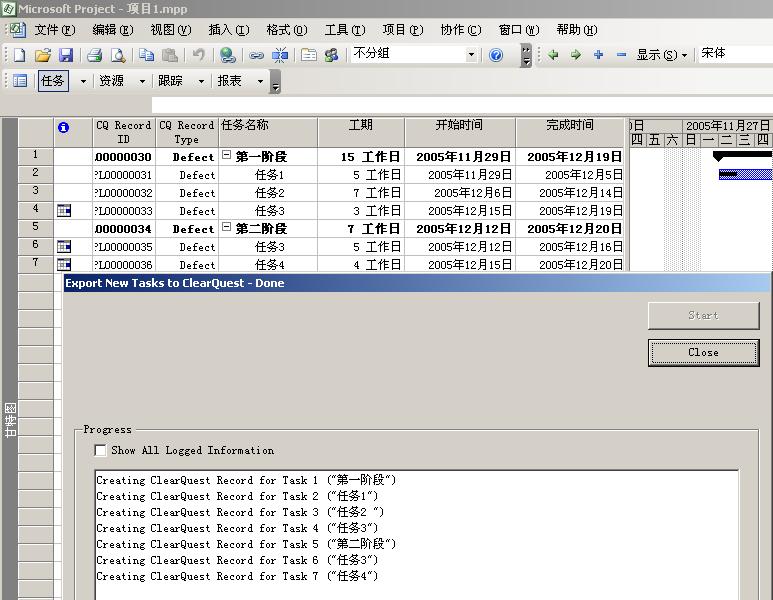Open Print Preview icon
Viewport: 773px width, 600px height.
[118, 54]
